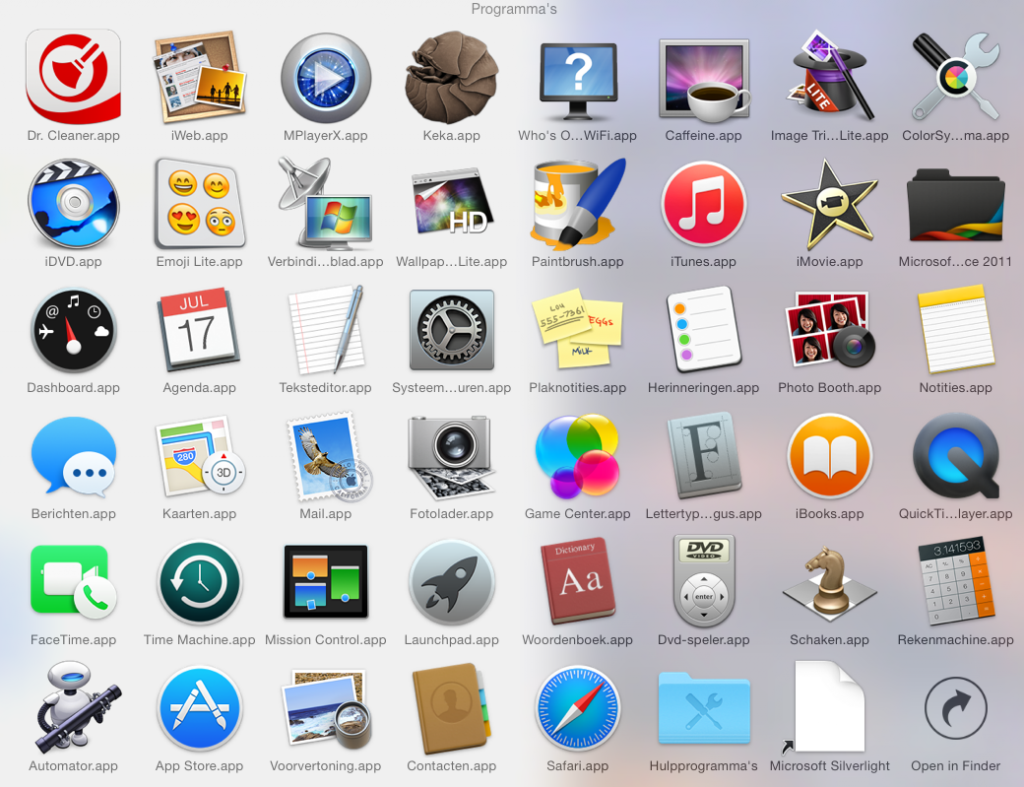Launch Wallpaper HD Lite app
Screen dimensions: 1024x787
click(x=451, y=204)
